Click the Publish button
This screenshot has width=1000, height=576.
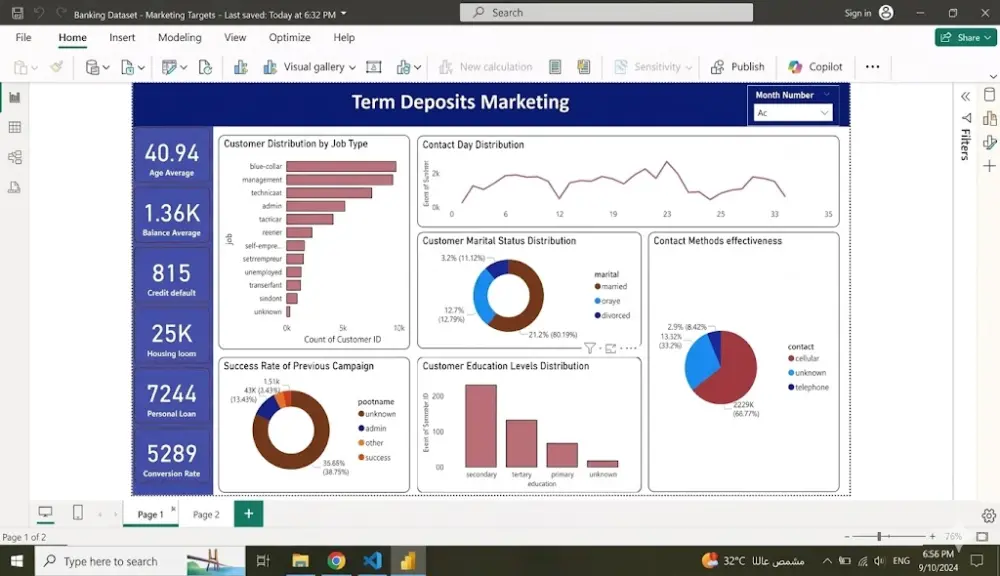tap(739, 66)
